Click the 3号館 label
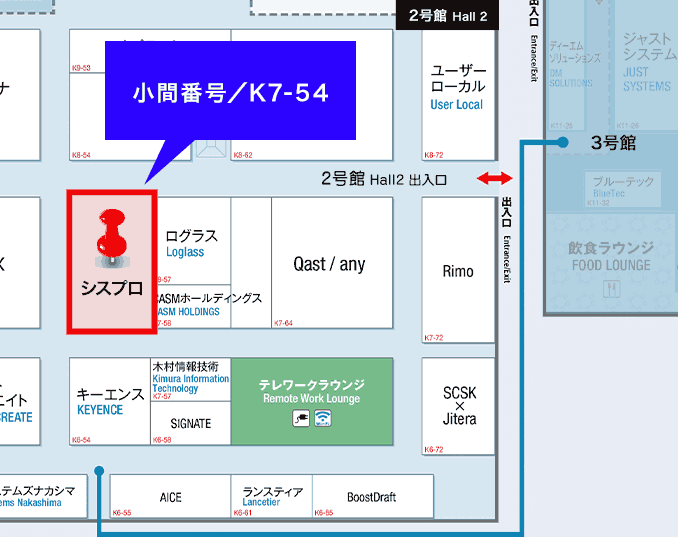The width and height of the screenshot is (678, 537). point(613,143)
